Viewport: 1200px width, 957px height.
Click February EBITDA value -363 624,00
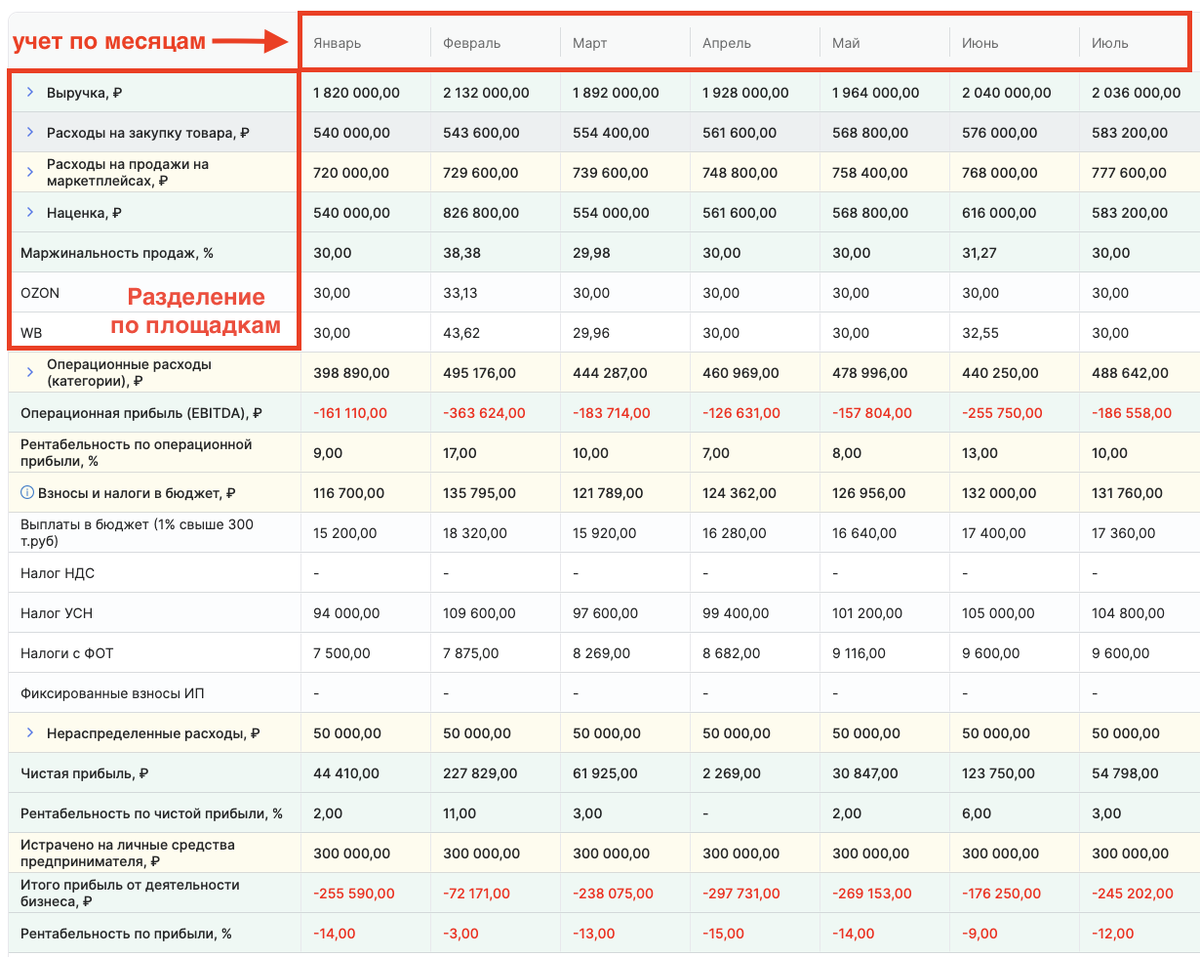click(483, 413)
